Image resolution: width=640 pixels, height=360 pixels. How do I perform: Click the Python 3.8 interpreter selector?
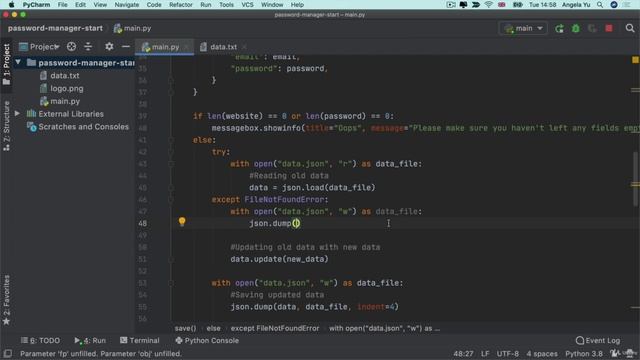(584, 353)
